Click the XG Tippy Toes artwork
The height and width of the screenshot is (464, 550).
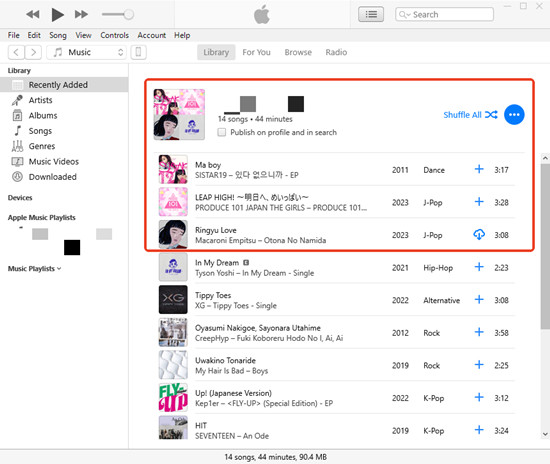173,300
